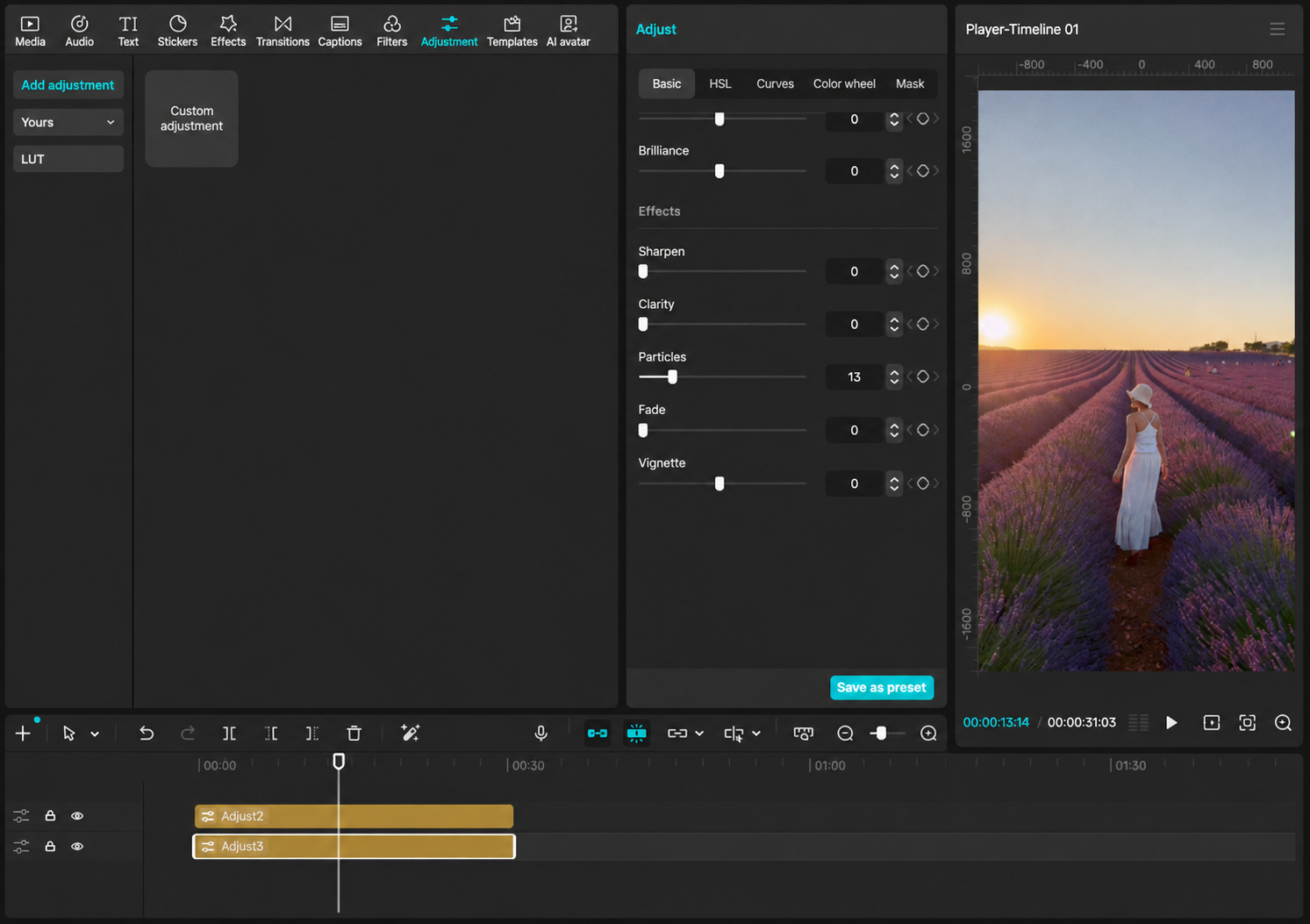This screenshot has height=924, width=1310.
Task: Click the Sharpen value input field
Action: pyautogui.click(x=854, y=271)
